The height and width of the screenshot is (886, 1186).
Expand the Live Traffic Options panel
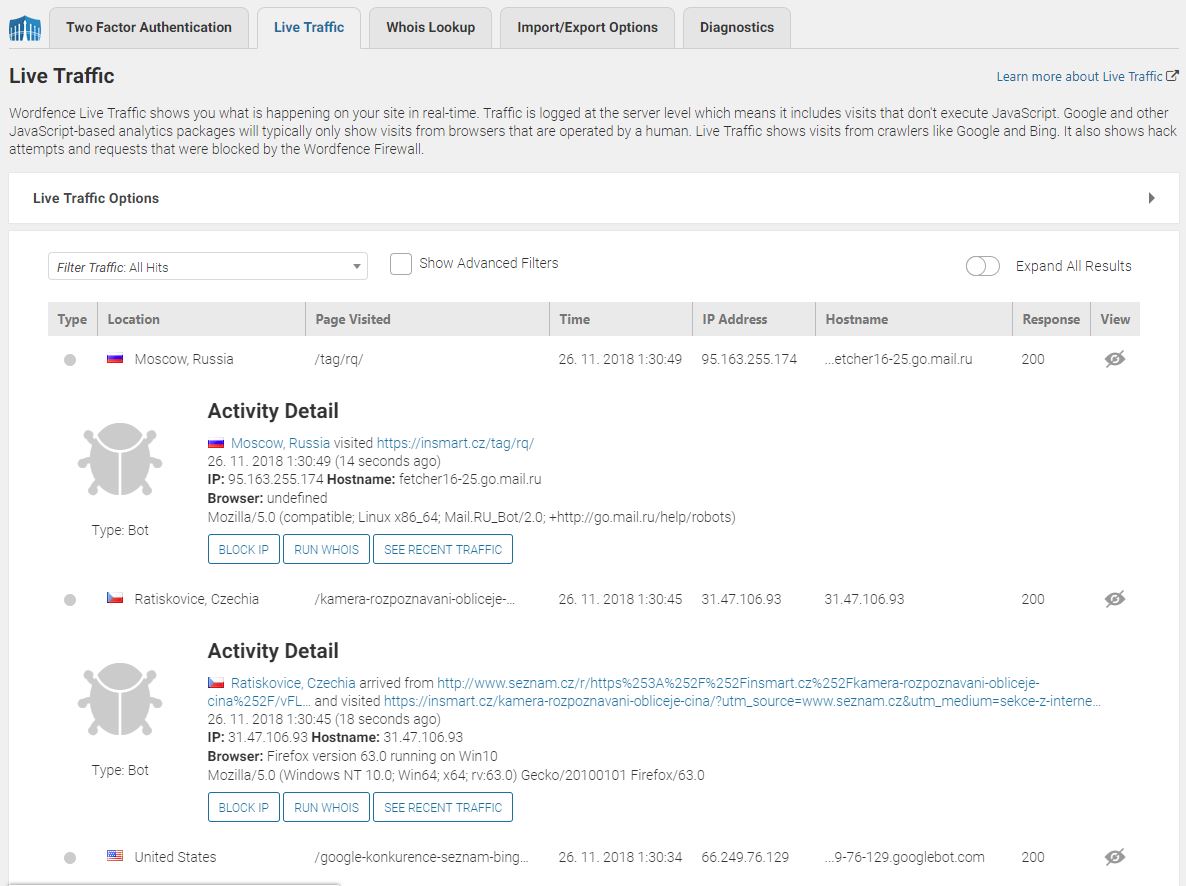(594, 198)
